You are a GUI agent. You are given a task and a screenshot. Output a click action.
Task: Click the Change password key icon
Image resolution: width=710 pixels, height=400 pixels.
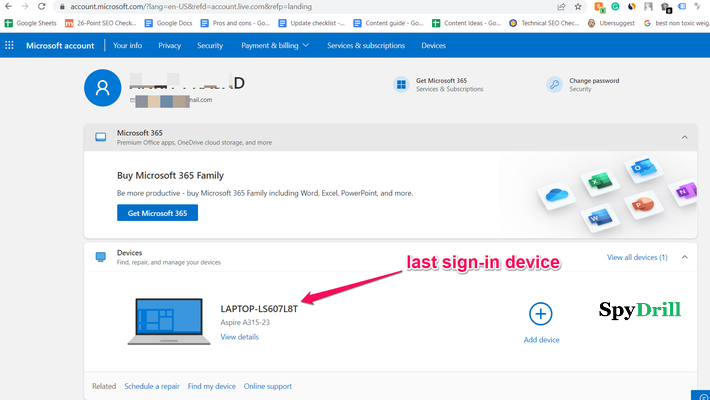(x=554, y=85)
